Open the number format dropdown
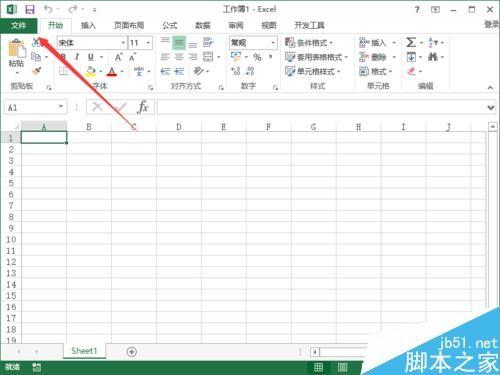This screenshot has width=500, height=375. point(273,43)
